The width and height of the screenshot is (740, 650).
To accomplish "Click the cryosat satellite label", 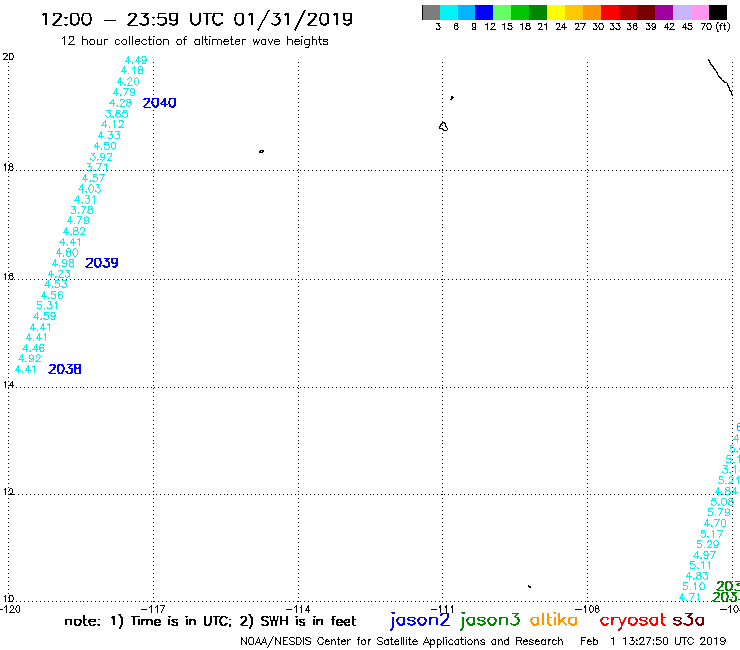I will (632, 621).
